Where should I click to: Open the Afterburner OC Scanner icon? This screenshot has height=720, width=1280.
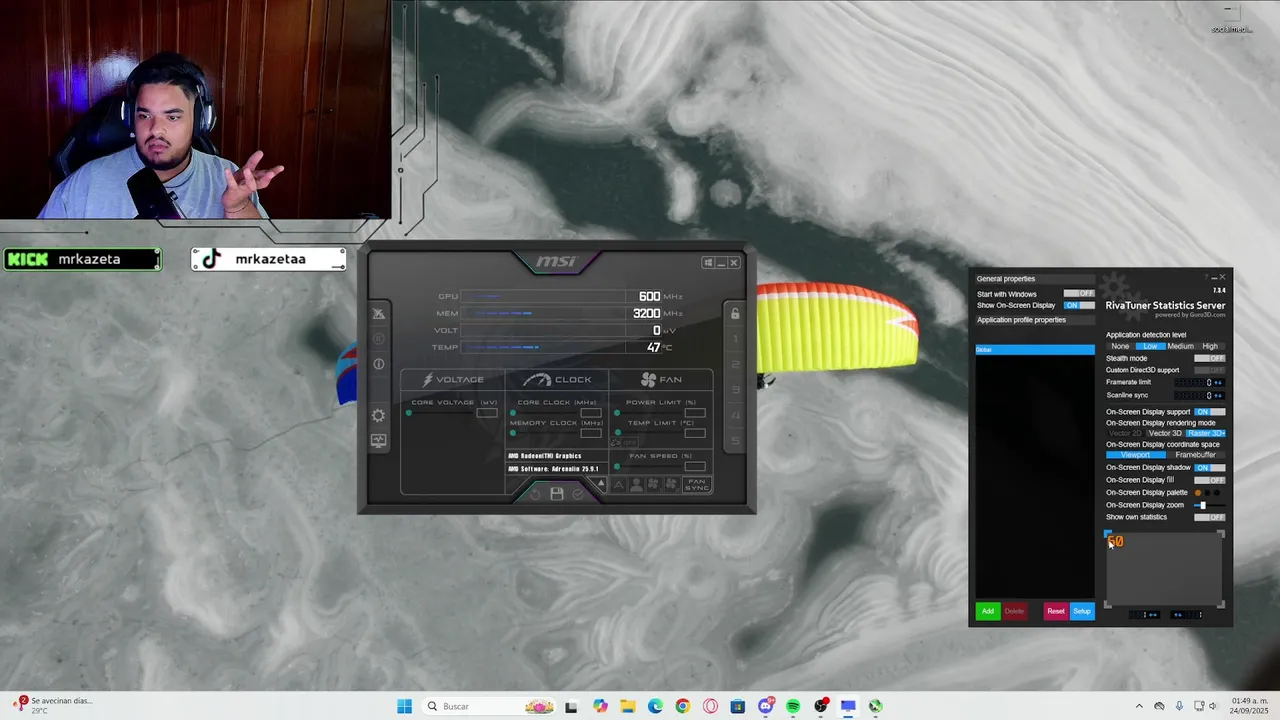tap(378, 313)
